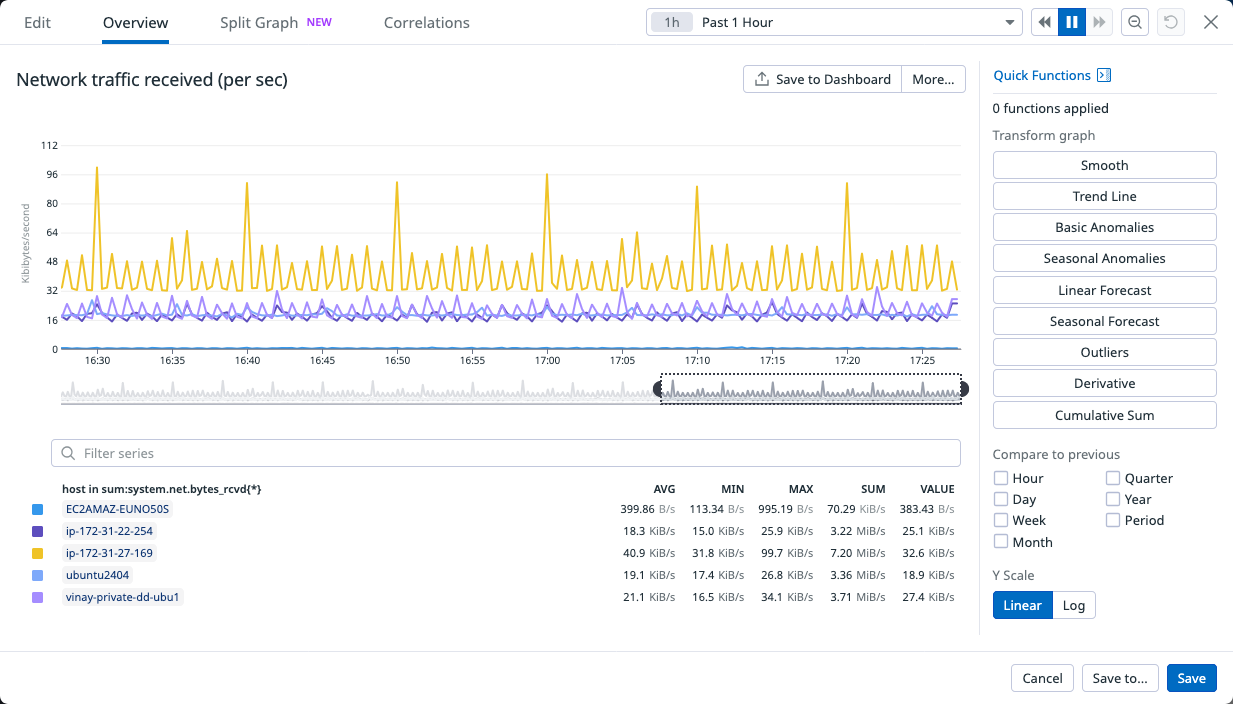Image resolution: width=1233 pixels, height=704 pixels.
Task: Click the yellow color swatch for ip-172-31-27-169
Action: (37, 553)
